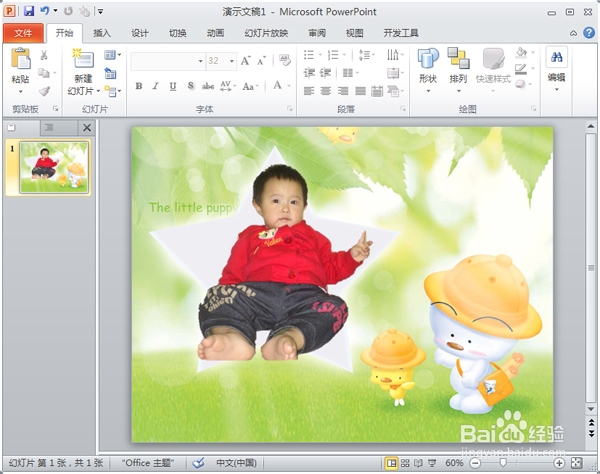Switch to the 切换 Transitions tab
The width and height of the screenshot is (600, 474).
(x=178, y=33)
